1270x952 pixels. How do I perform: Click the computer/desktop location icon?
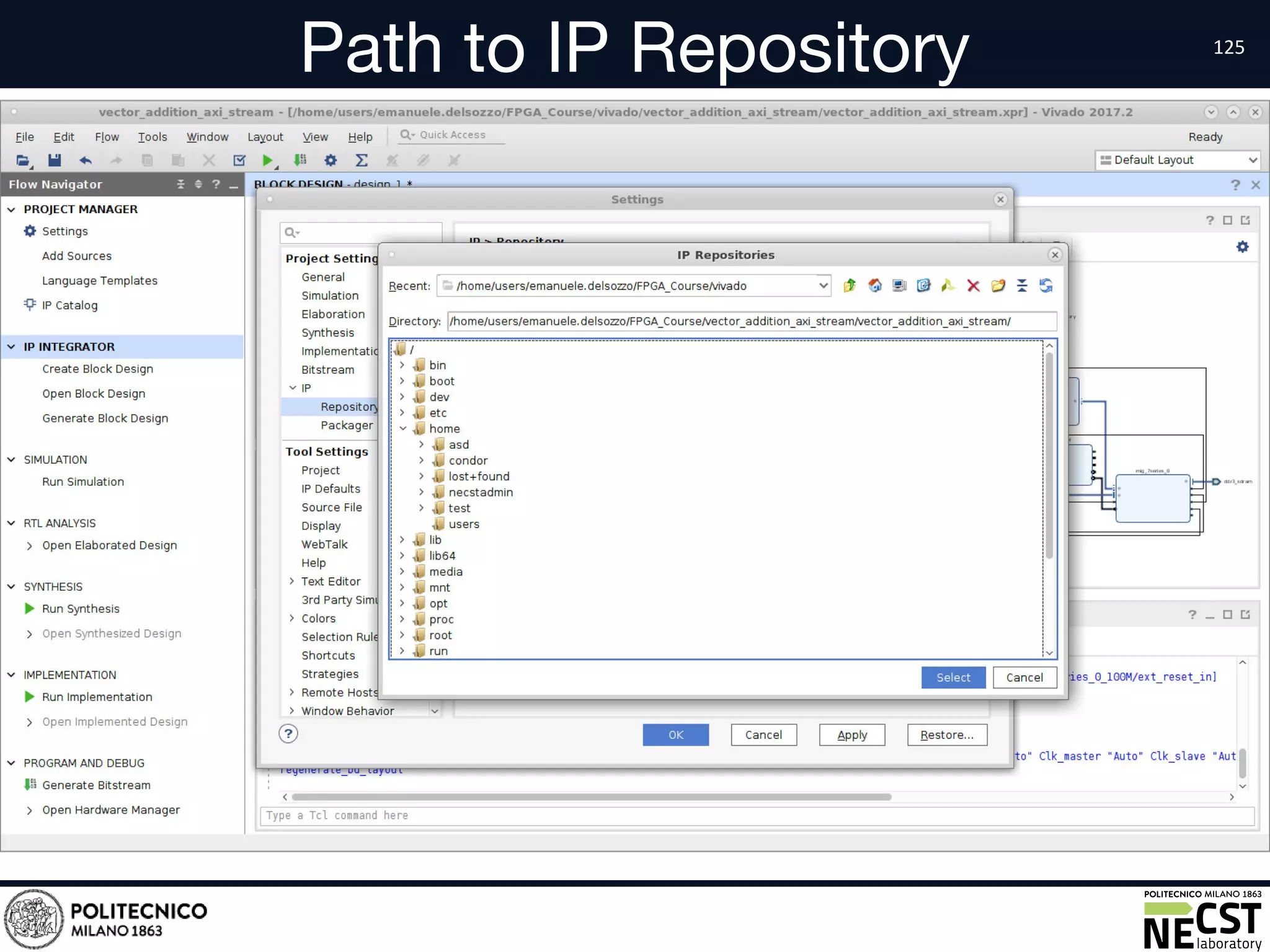click(899, 286)
